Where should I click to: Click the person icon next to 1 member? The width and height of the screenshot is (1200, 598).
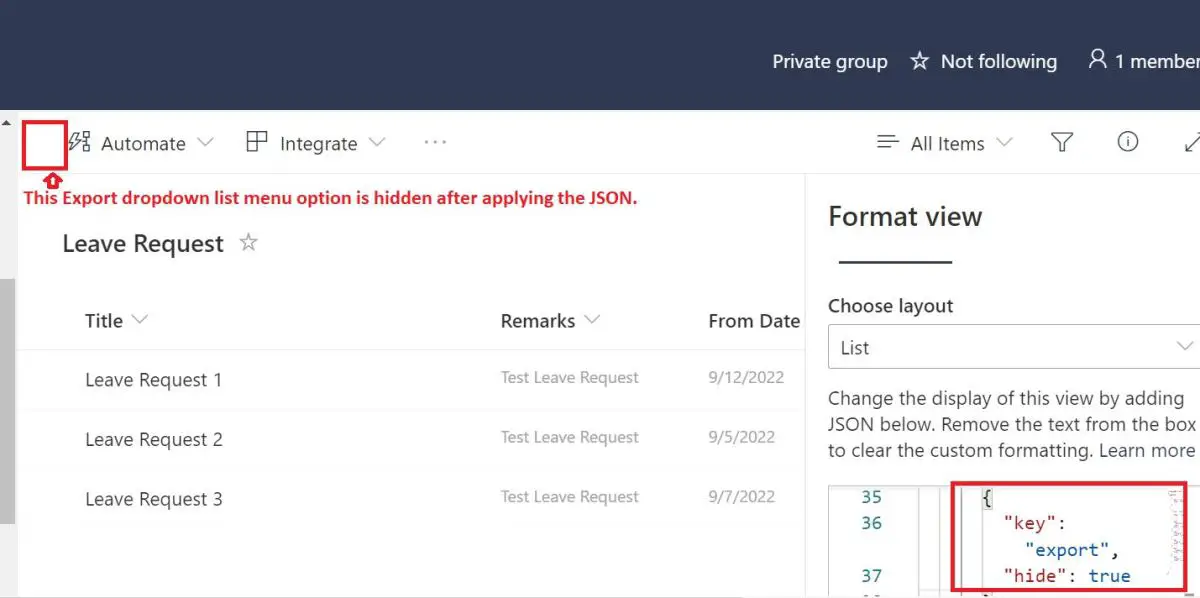tap(1098, 60)
